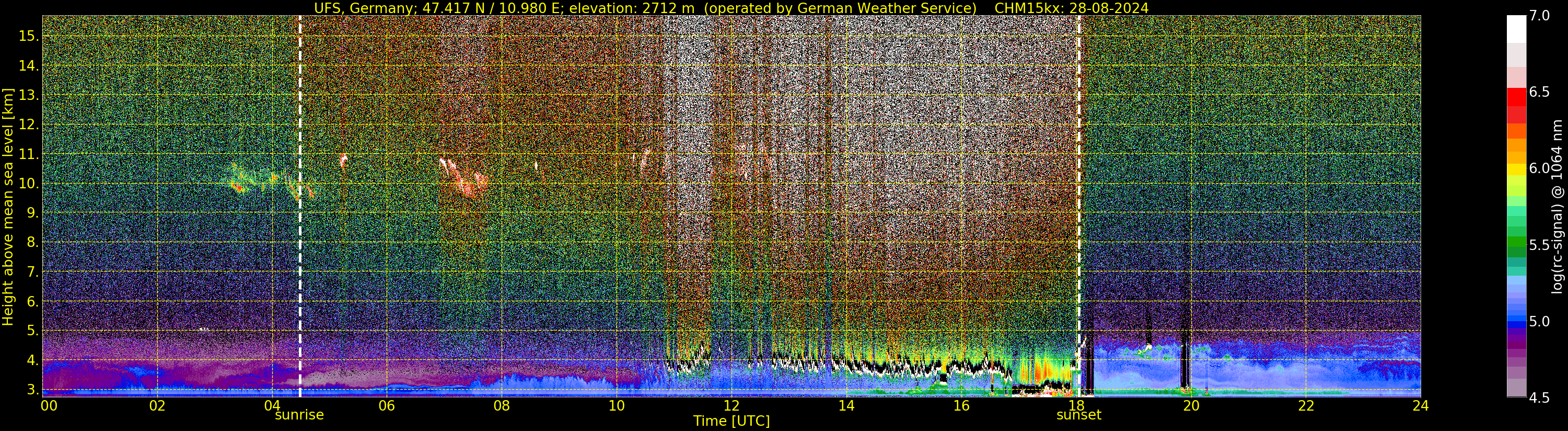
Task: Click the y-axis tick label '3.'
Action: pos(32,390)
